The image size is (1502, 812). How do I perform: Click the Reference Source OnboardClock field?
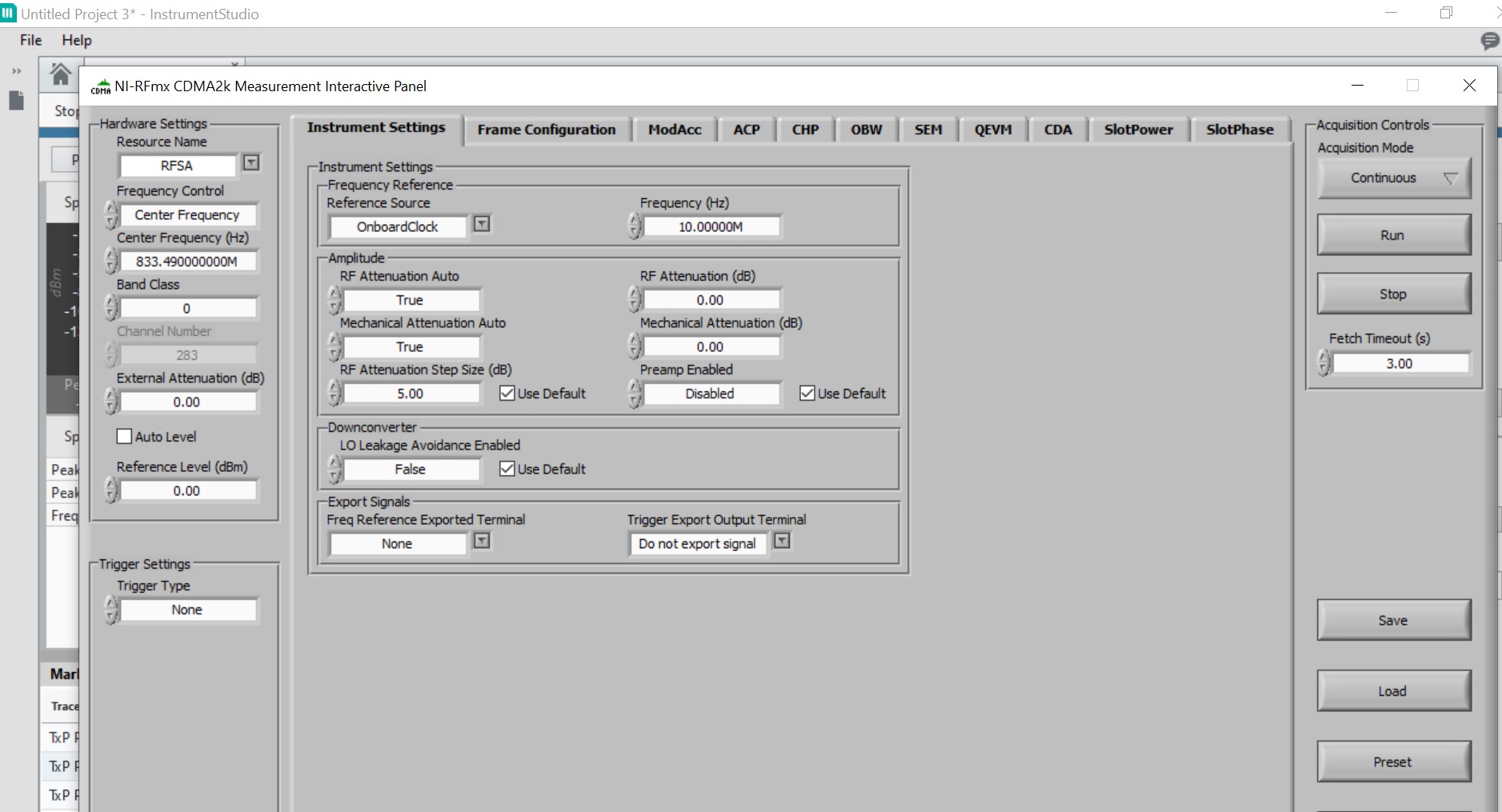398,227
